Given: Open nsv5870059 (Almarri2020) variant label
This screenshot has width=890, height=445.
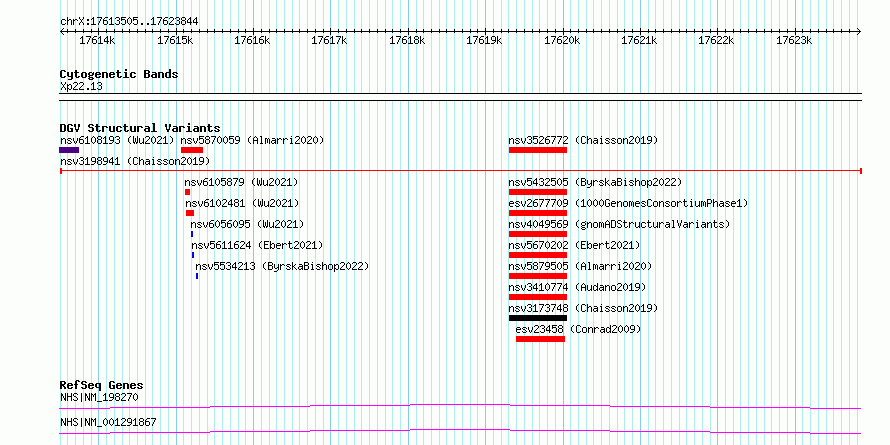Looking at the screenshot, I should (x=252, y=140).
